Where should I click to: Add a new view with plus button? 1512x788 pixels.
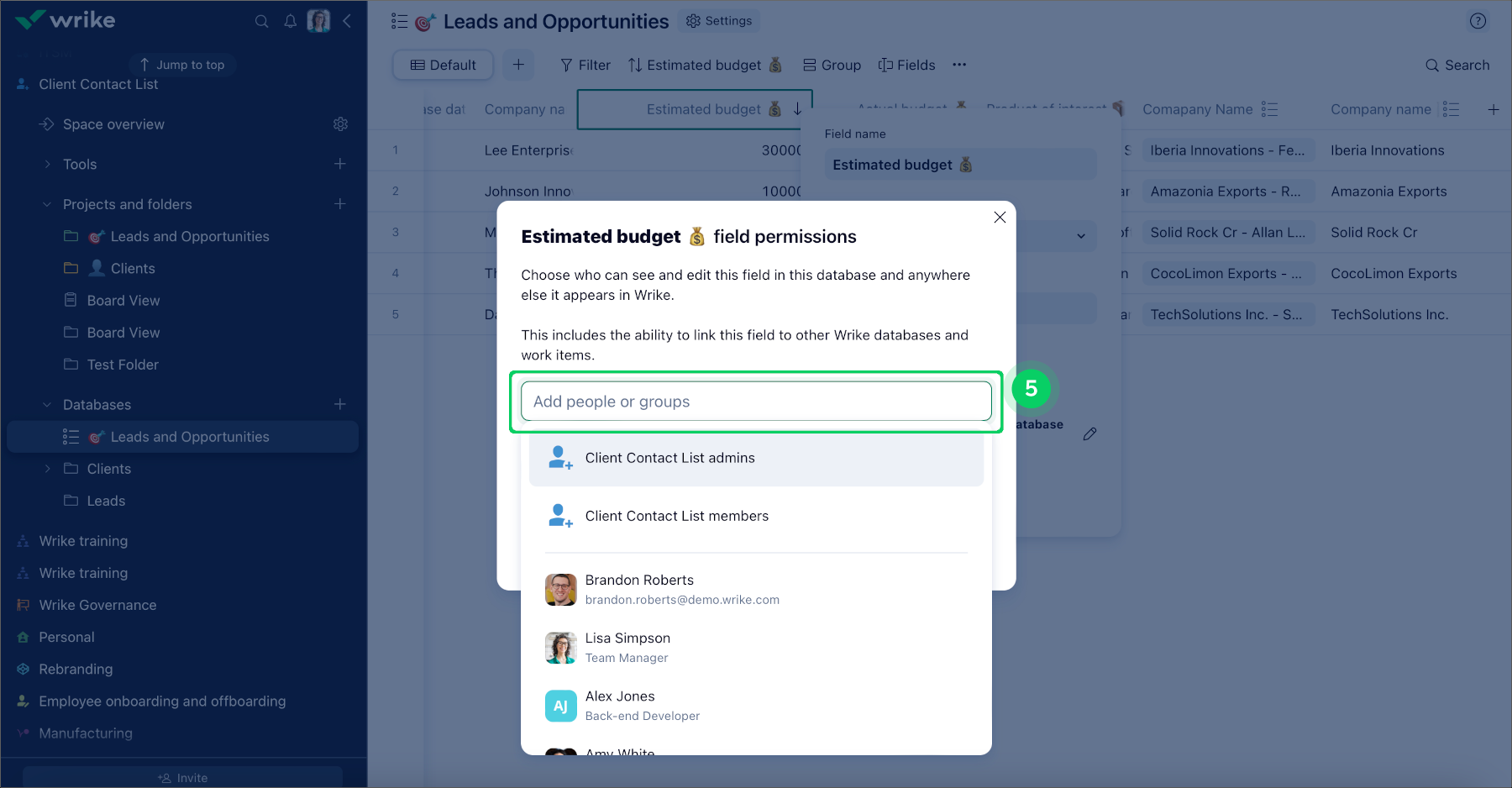[x=518, y=65]
